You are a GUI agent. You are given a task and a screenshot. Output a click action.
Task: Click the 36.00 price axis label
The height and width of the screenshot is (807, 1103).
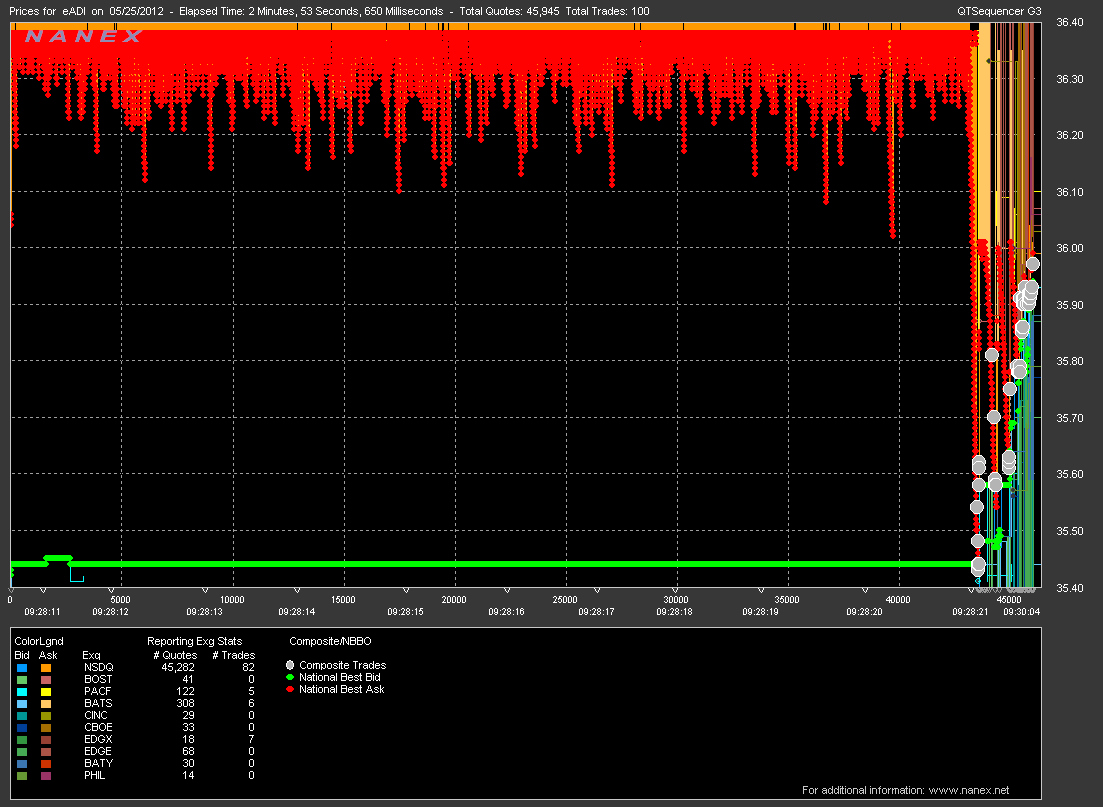click(1070, 248)
